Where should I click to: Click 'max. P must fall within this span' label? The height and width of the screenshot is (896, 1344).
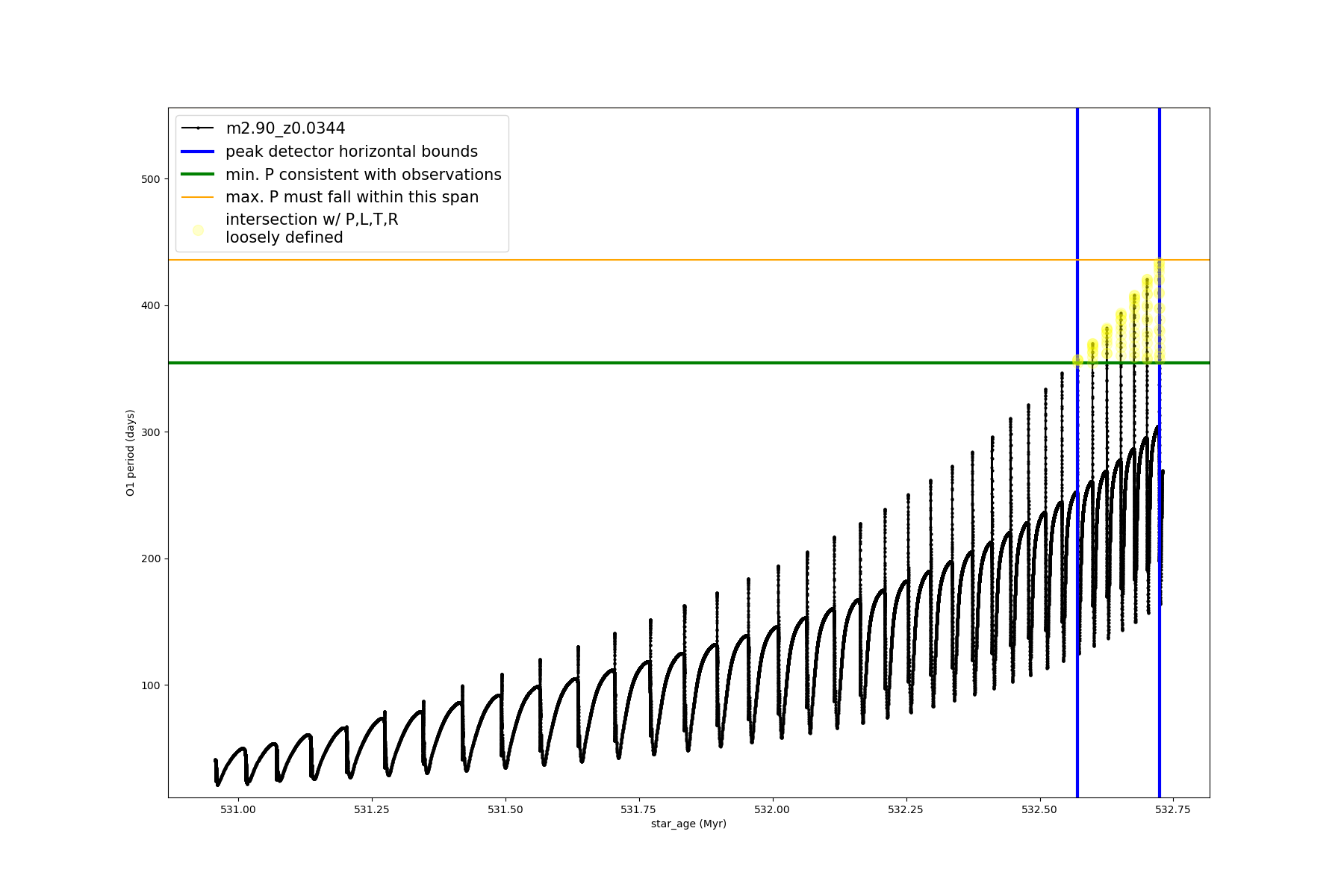(x=352, y=197)
